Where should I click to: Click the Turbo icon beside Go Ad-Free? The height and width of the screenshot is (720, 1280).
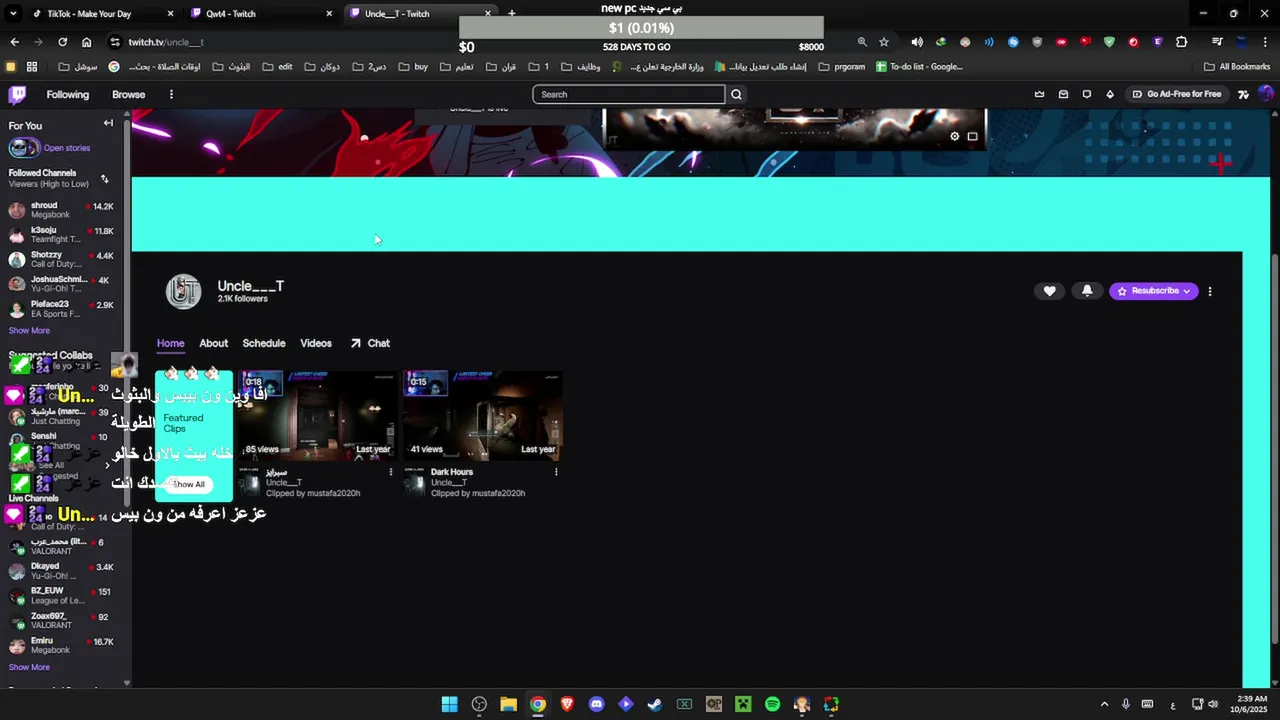click(1243, 94)
